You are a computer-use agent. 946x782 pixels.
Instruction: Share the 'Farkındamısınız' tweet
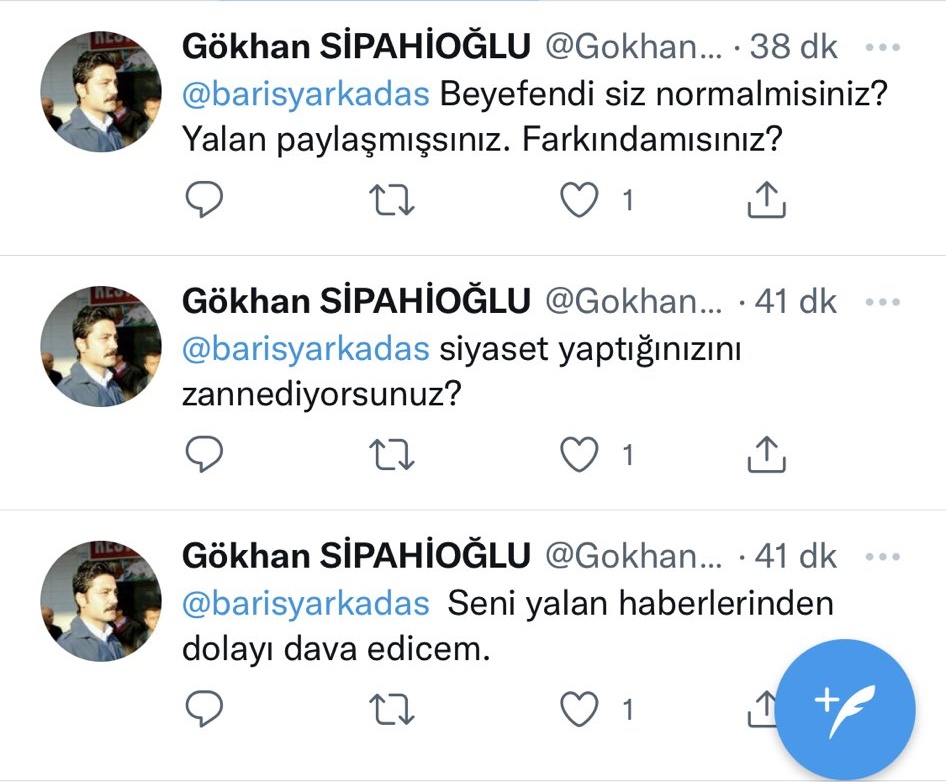(767, 201)
